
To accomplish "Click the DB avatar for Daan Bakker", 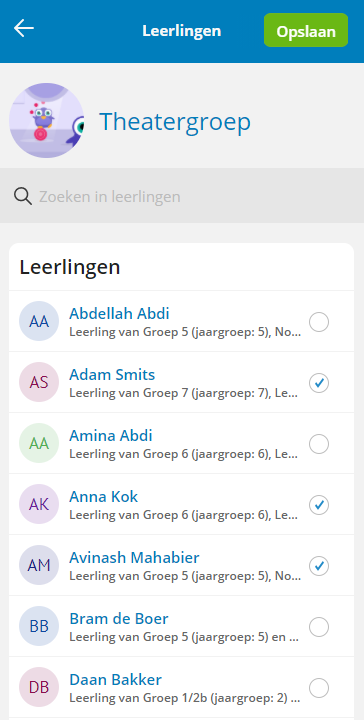I will tap(39, 688).
